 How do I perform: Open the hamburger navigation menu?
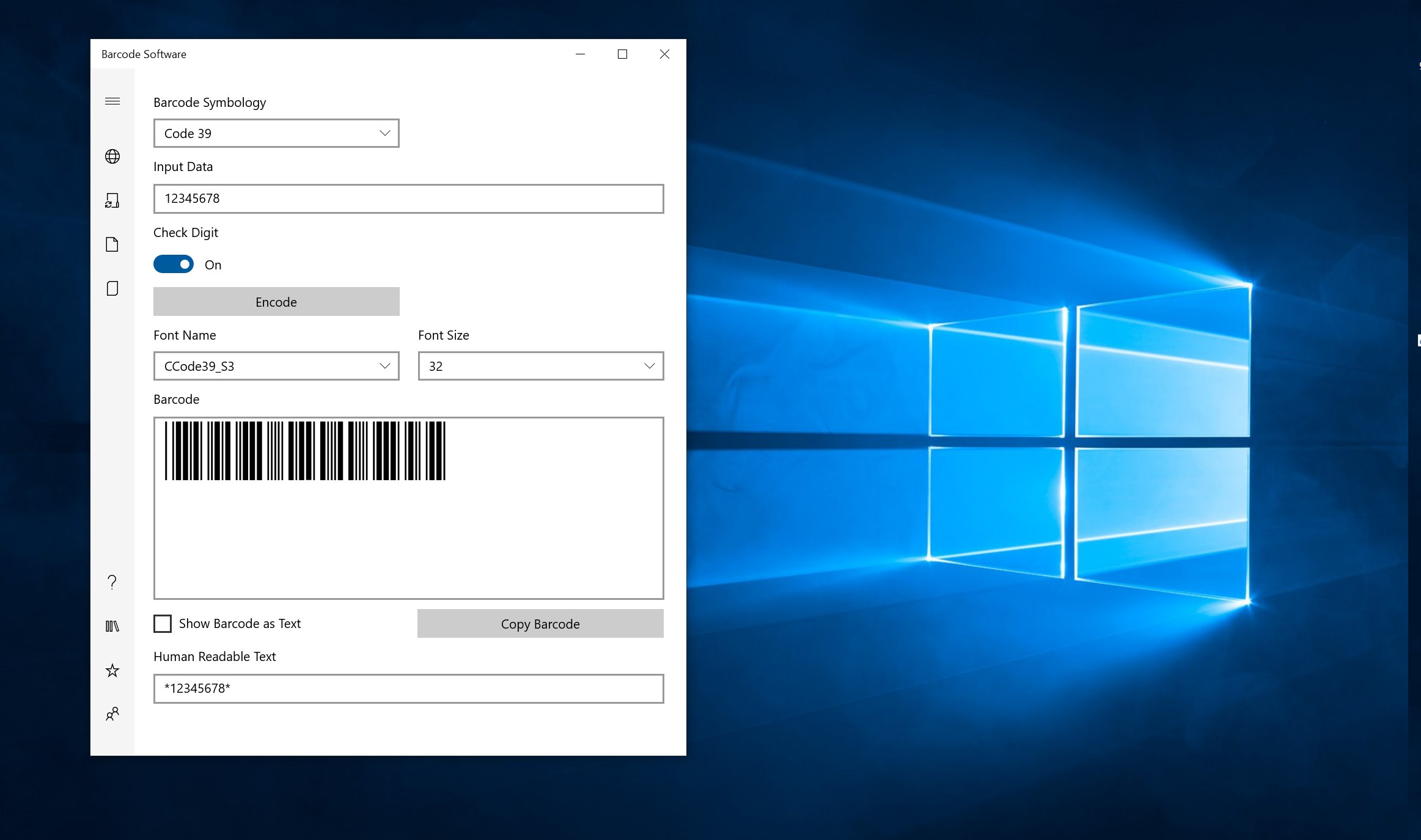pos(112,101)
